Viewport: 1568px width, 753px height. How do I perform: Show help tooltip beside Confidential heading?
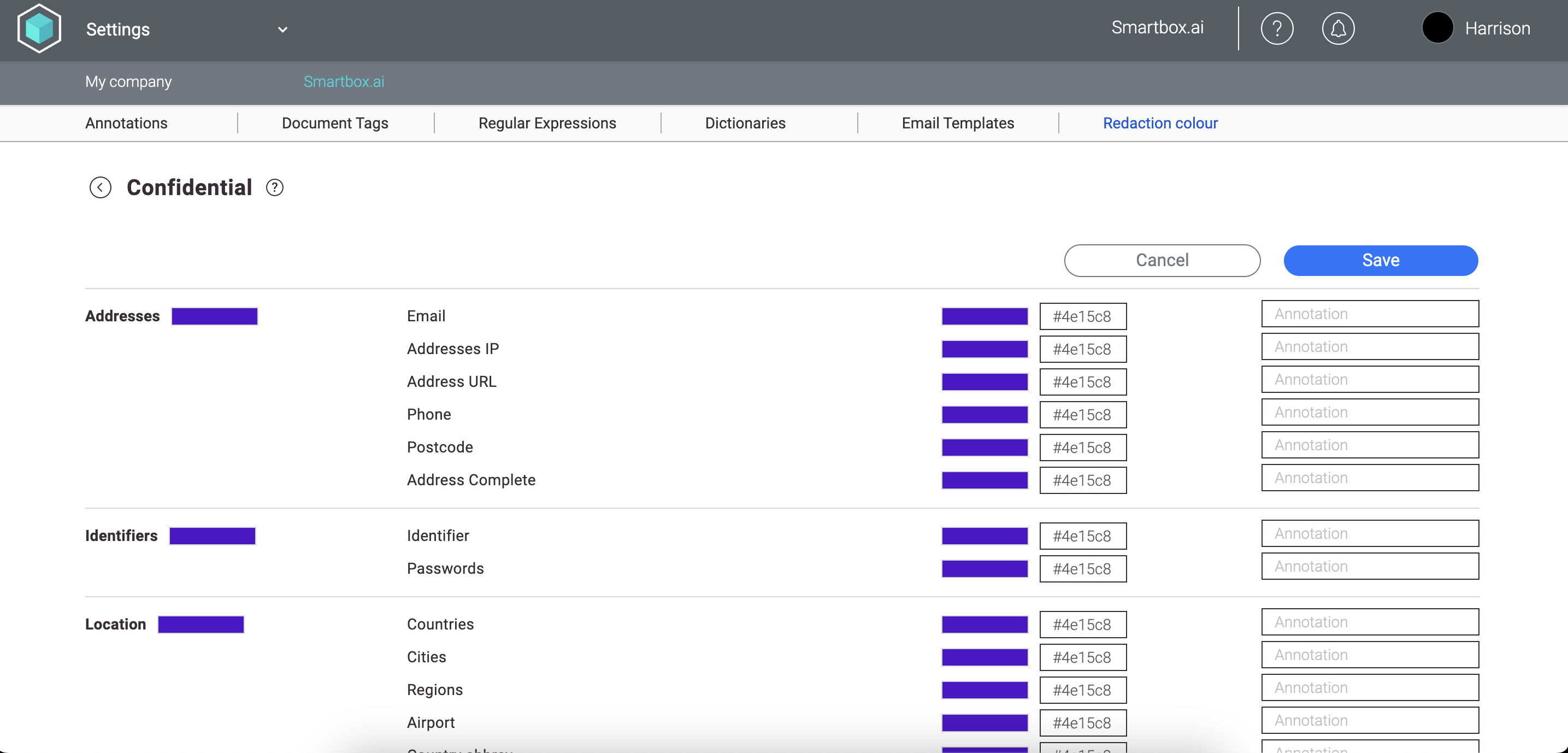[274, 187]
